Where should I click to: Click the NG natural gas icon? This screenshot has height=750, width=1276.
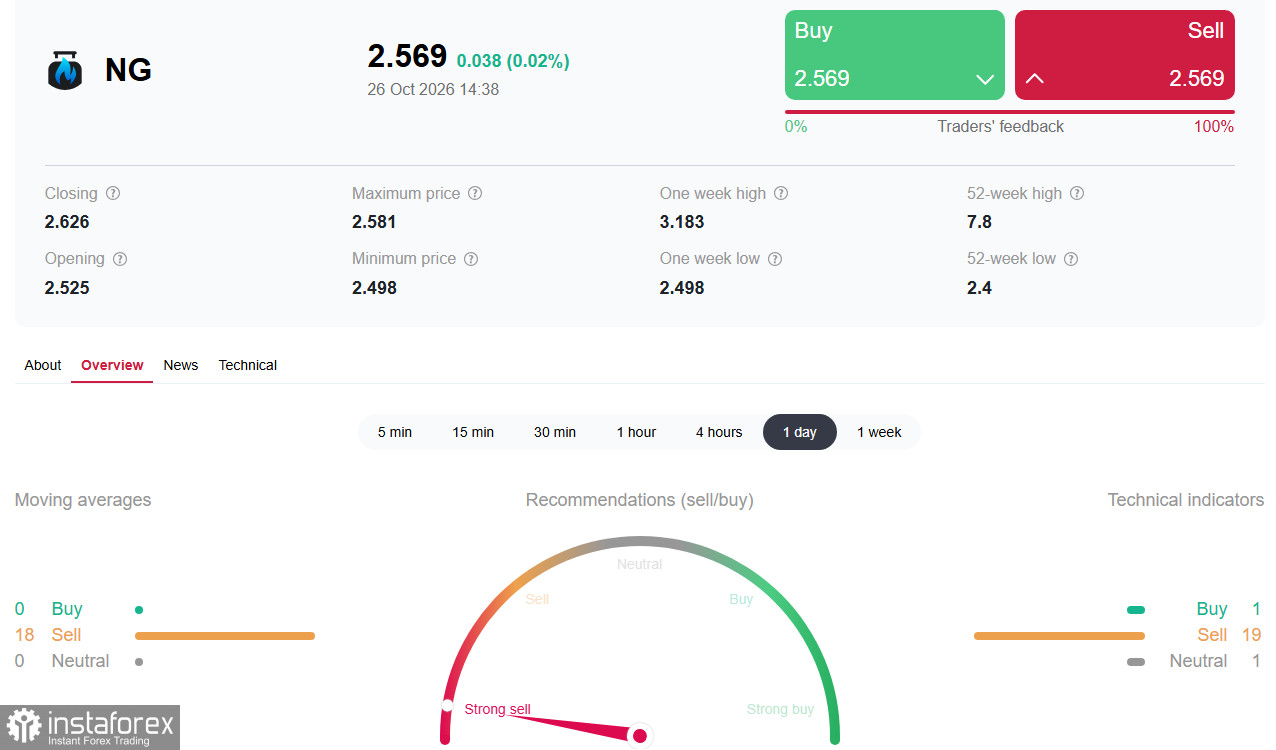(65, 70)
